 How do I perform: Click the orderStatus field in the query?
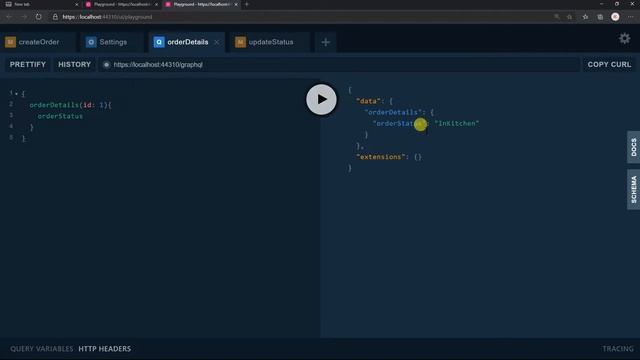click(60, 116)
